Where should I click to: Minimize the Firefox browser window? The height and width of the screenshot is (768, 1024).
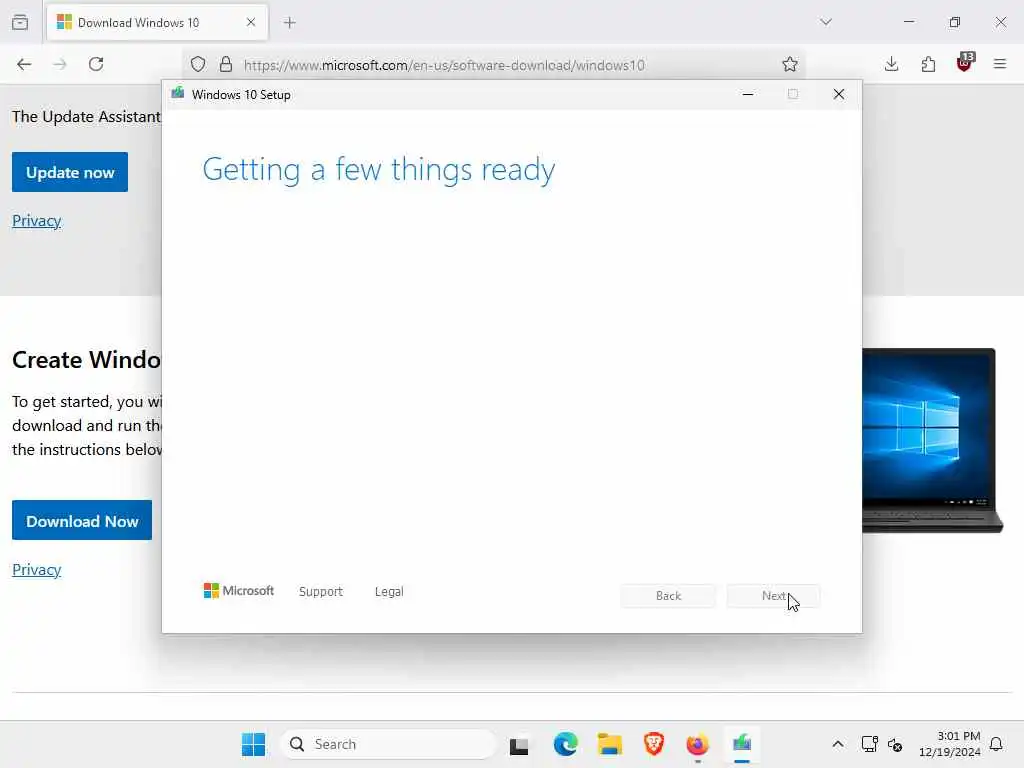tap(908, 22)
